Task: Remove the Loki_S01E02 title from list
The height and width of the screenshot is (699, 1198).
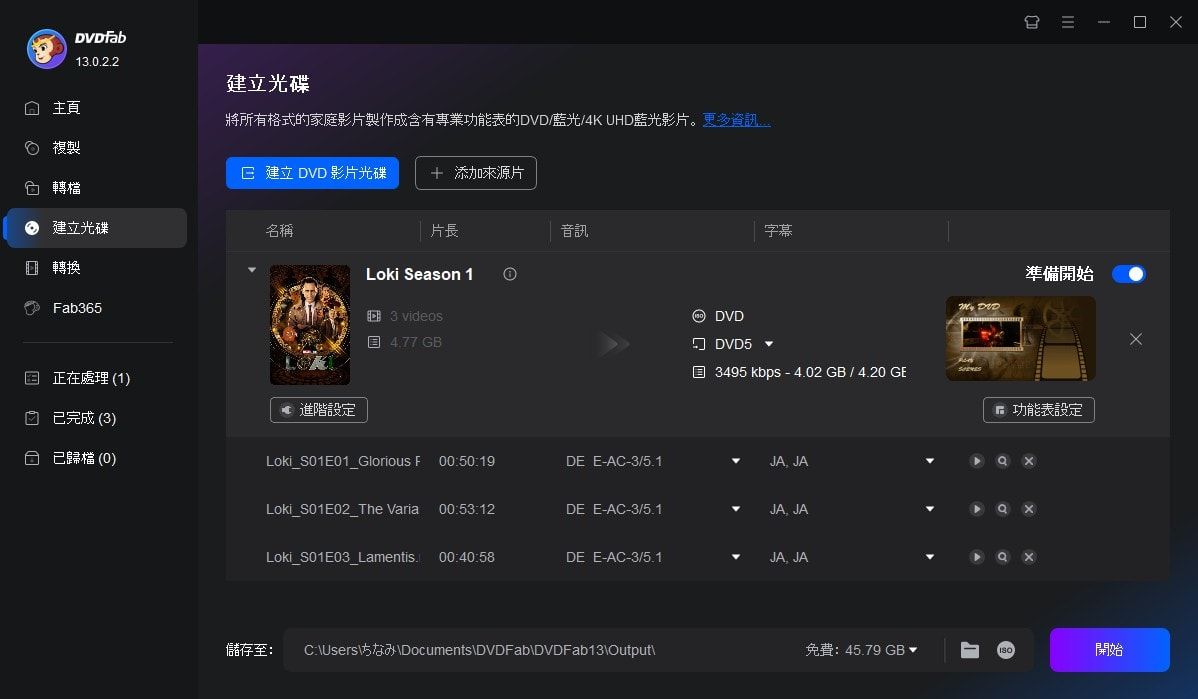Action: coord(1029,509)
